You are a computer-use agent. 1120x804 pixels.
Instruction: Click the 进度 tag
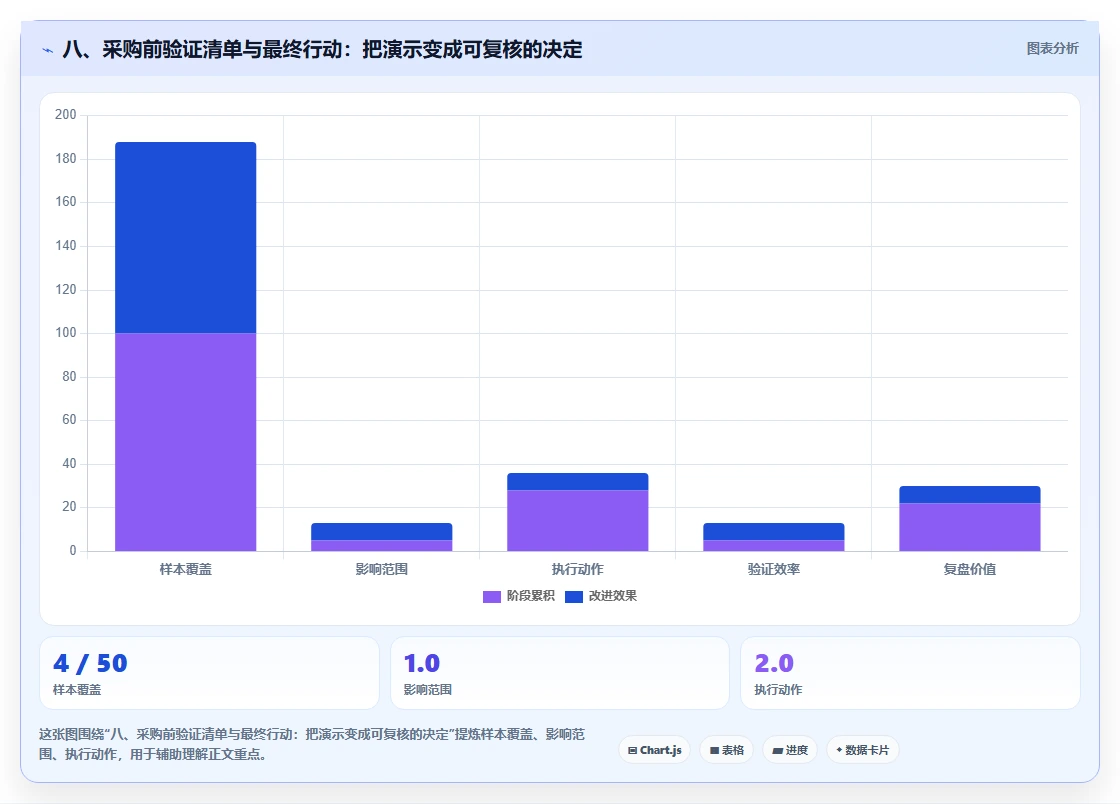tap(790, 750)
